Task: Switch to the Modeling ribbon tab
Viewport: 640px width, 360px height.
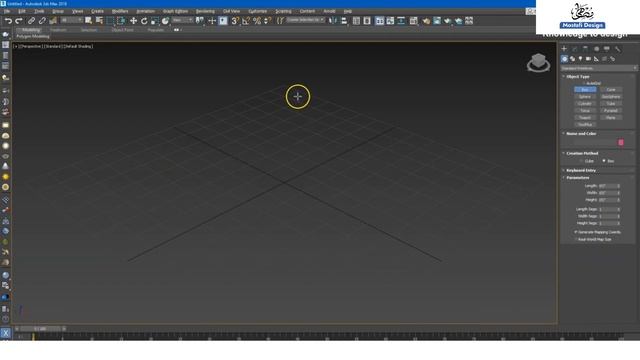Action: click(31, 30)
